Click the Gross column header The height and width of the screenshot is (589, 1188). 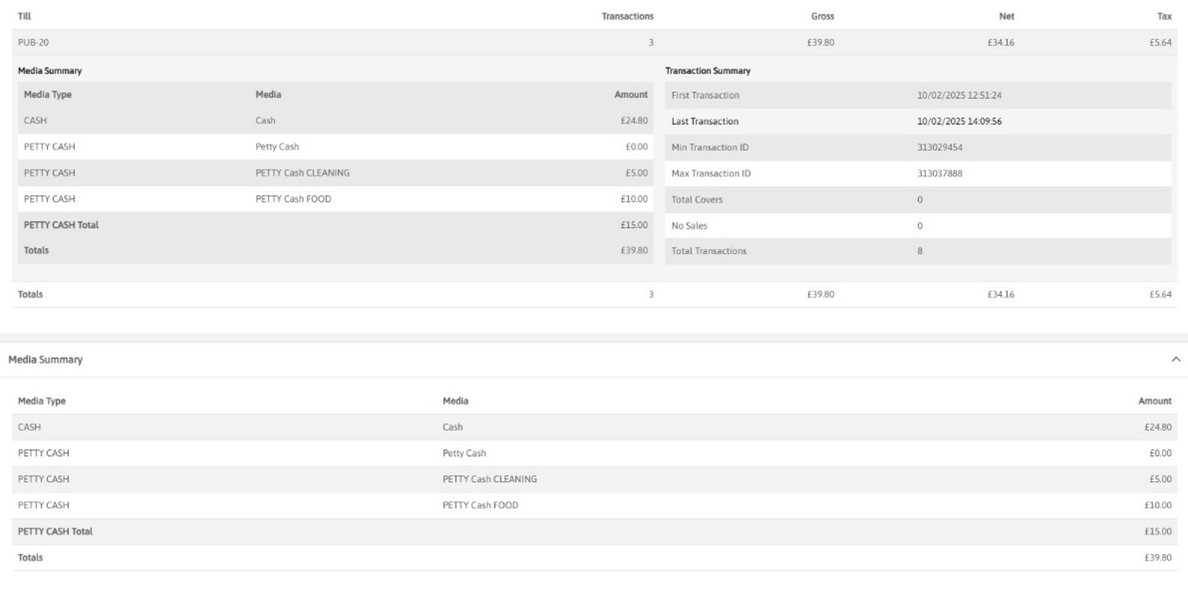[822, 16]
